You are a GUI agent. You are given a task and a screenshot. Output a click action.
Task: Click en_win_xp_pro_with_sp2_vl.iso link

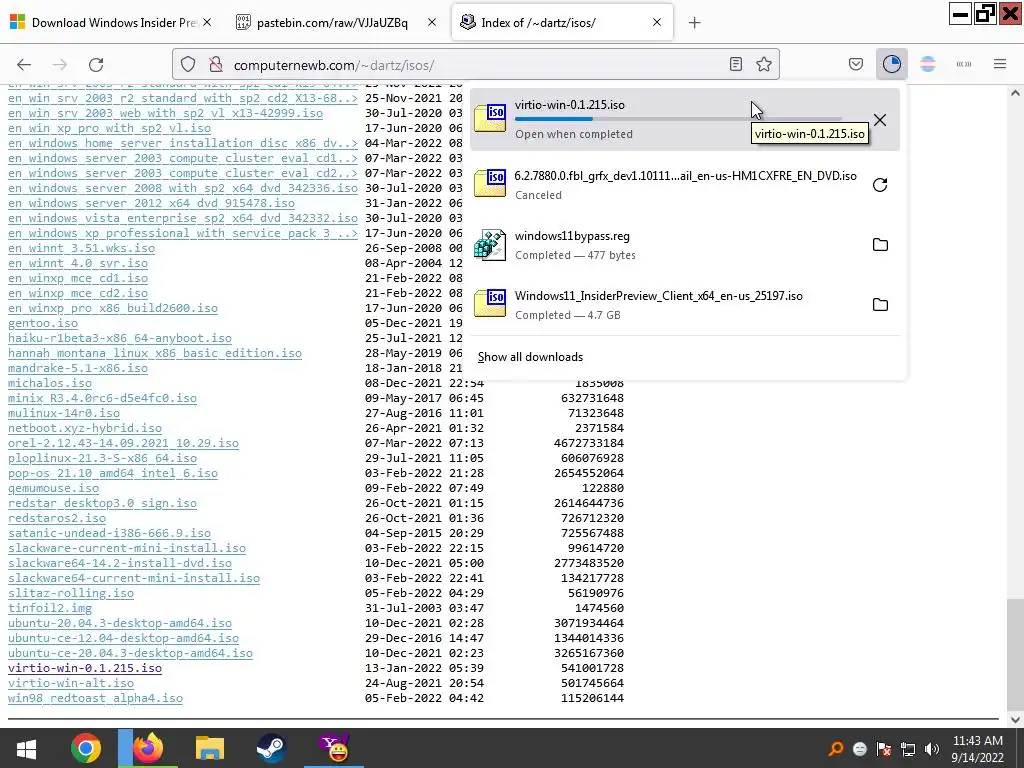(x=109, y=128)
